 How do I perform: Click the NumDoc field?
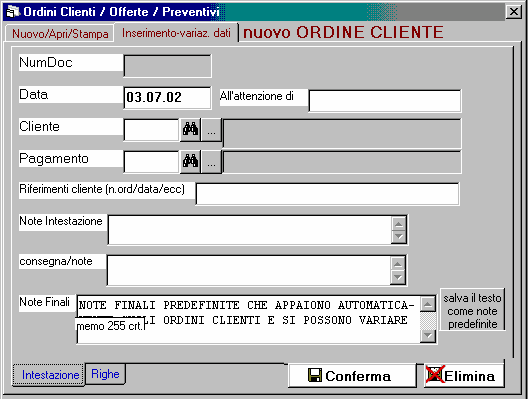(x=167, y=66)
